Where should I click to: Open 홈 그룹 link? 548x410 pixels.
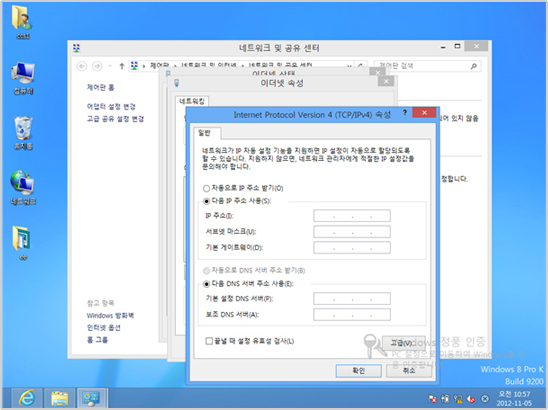coord(97,340)
